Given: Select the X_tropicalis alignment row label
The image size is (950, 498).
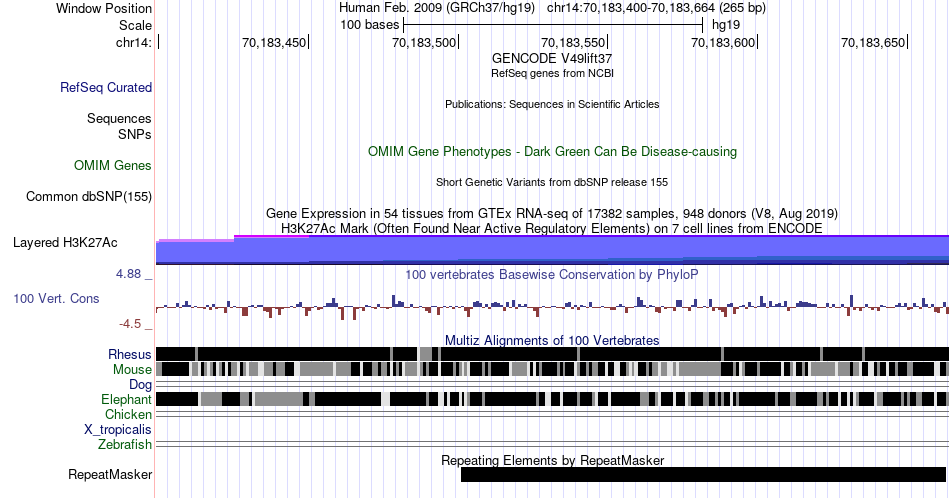Looking at the screenshot, I should tap(118, 430).
